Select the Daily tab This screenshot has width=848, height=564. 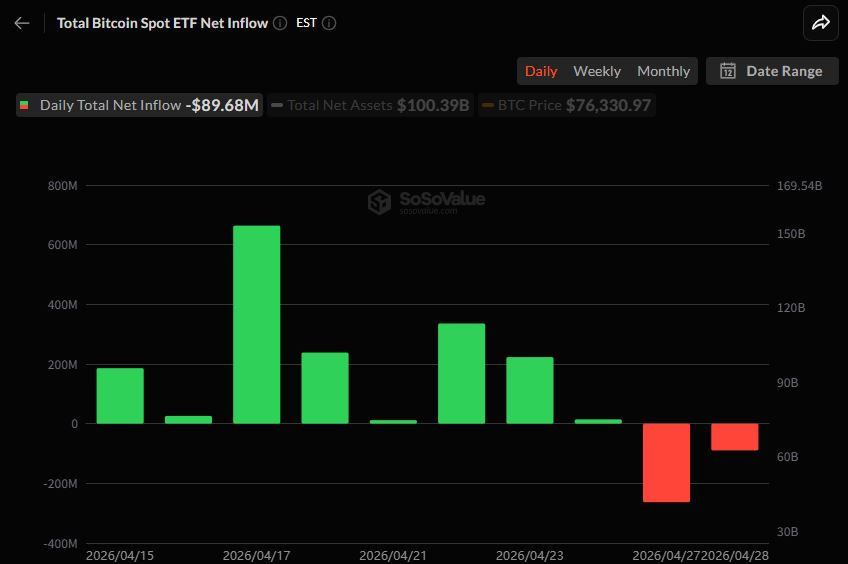(x=541, y=71)
